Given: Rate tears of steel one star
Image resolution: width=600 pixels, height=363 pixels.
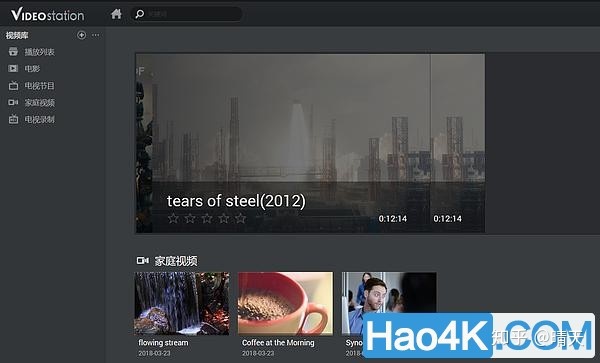Looking at the screenshot, I should (173, 218).
